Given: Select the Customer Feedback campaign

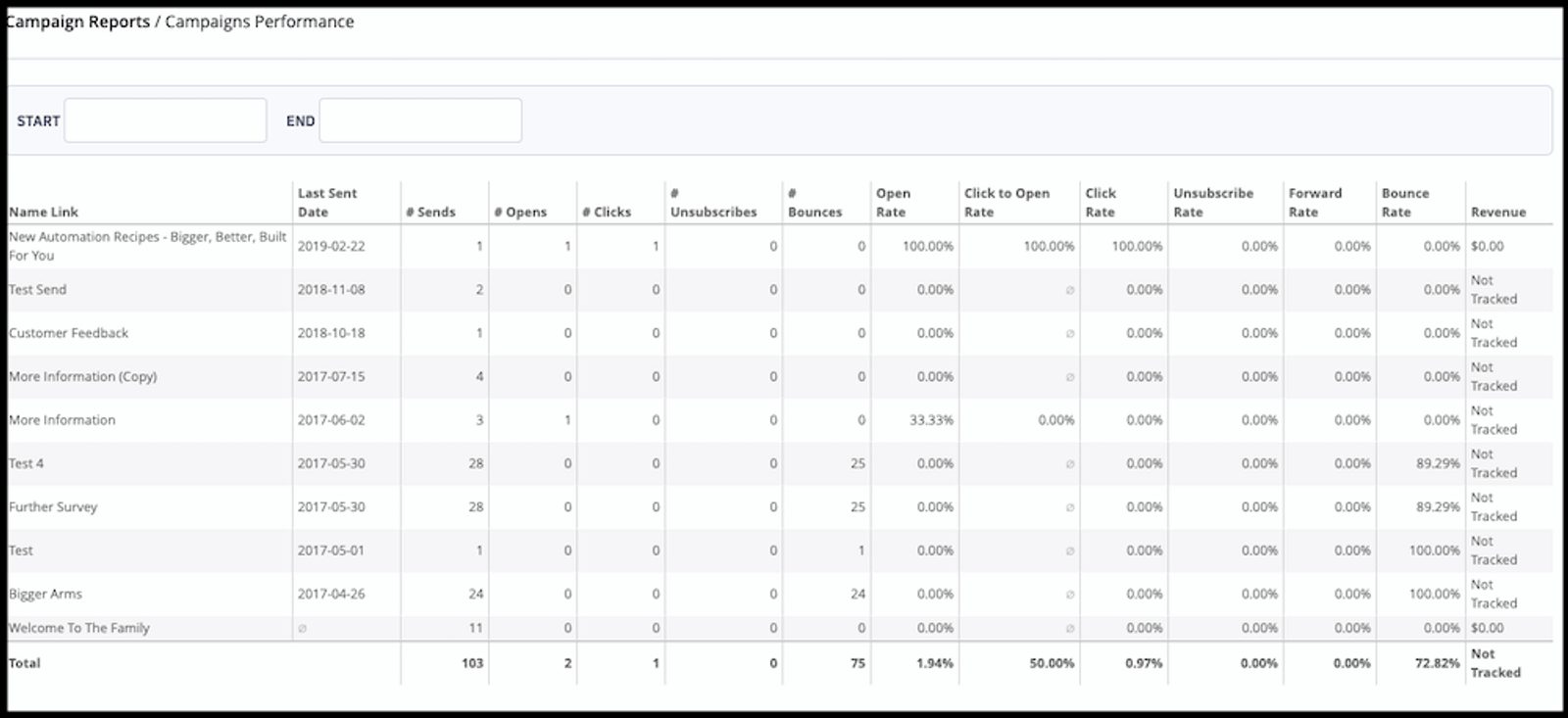Looking at the screenshot, I should pos(69,333).
